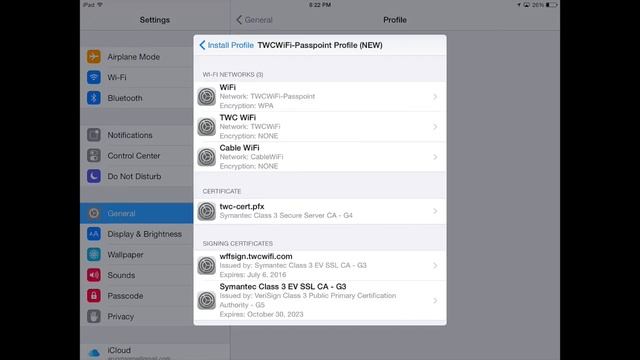The image size is (640, 360).
Task: Tap the Display & Brightness icon
Action: (x=93, y=234)
